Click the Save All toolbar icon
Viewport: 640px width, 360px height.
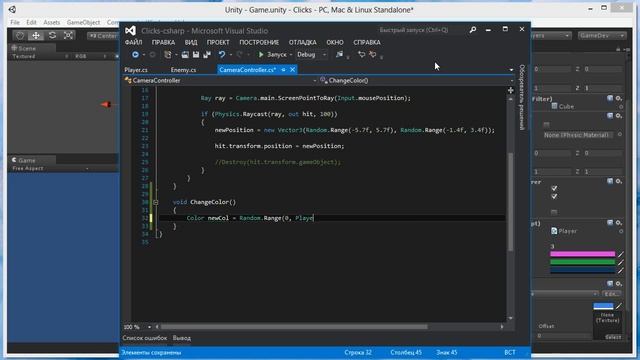pos(207,54)
